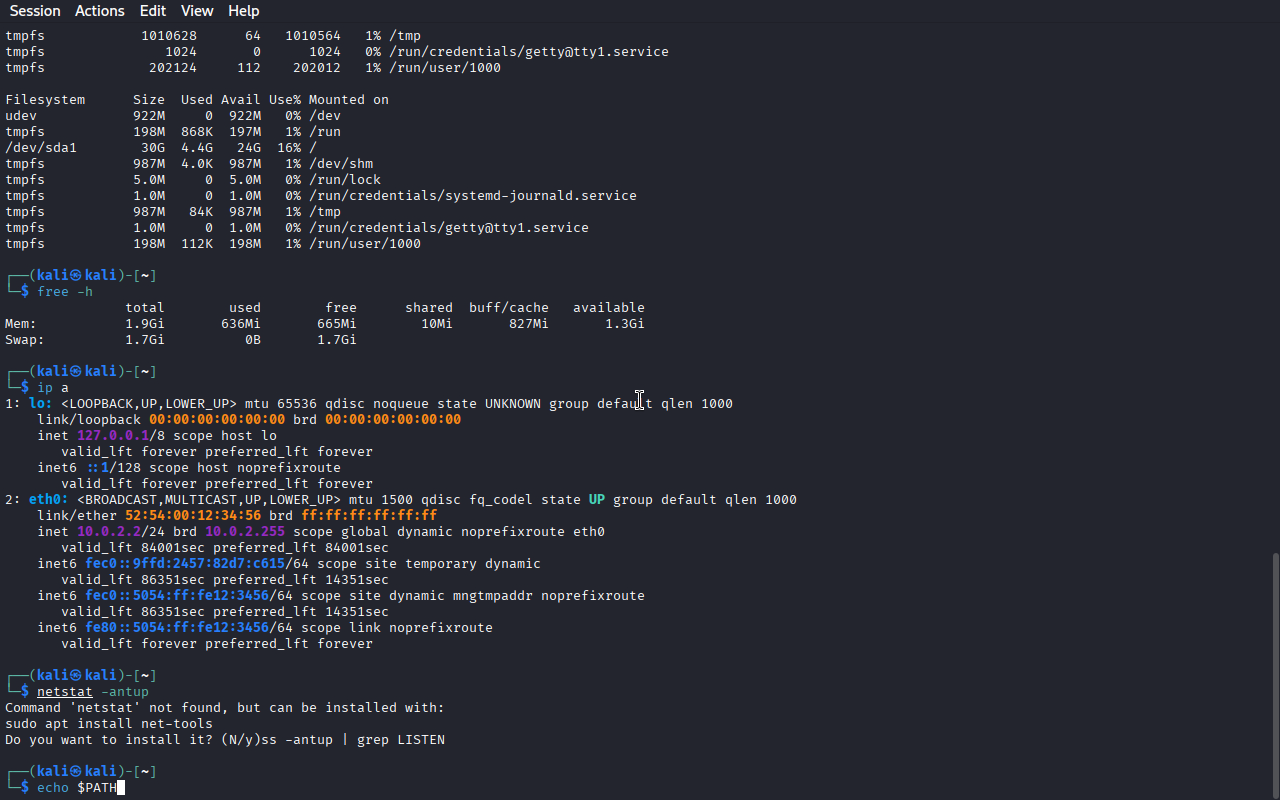Click the lo: loopback interface label

tap(41, 404)
